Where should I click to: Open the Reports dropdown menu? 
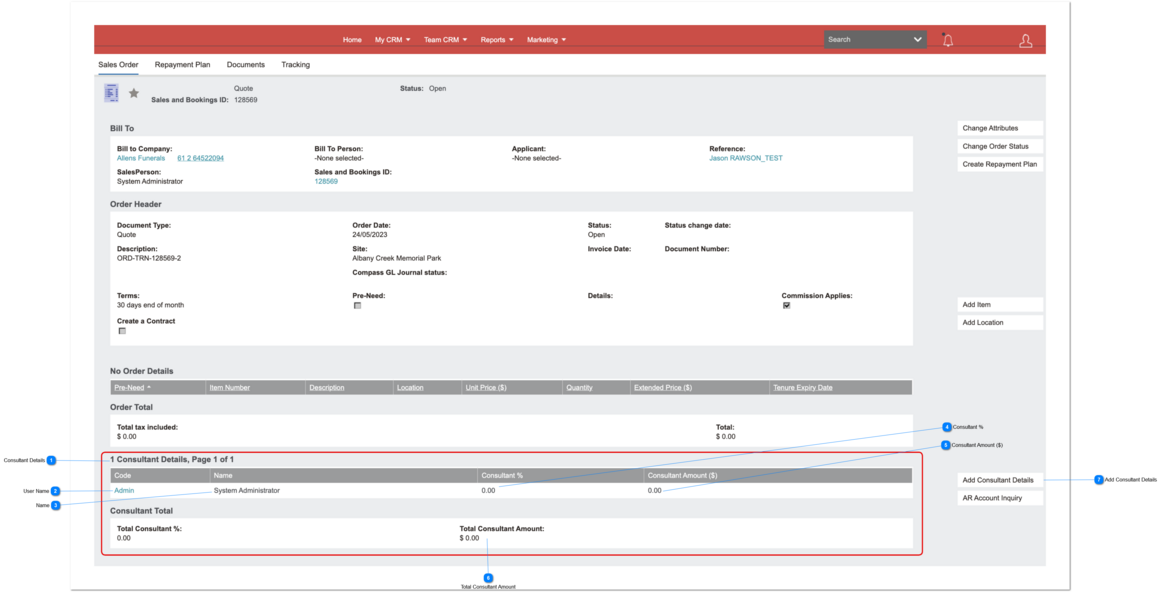point(497,40)
